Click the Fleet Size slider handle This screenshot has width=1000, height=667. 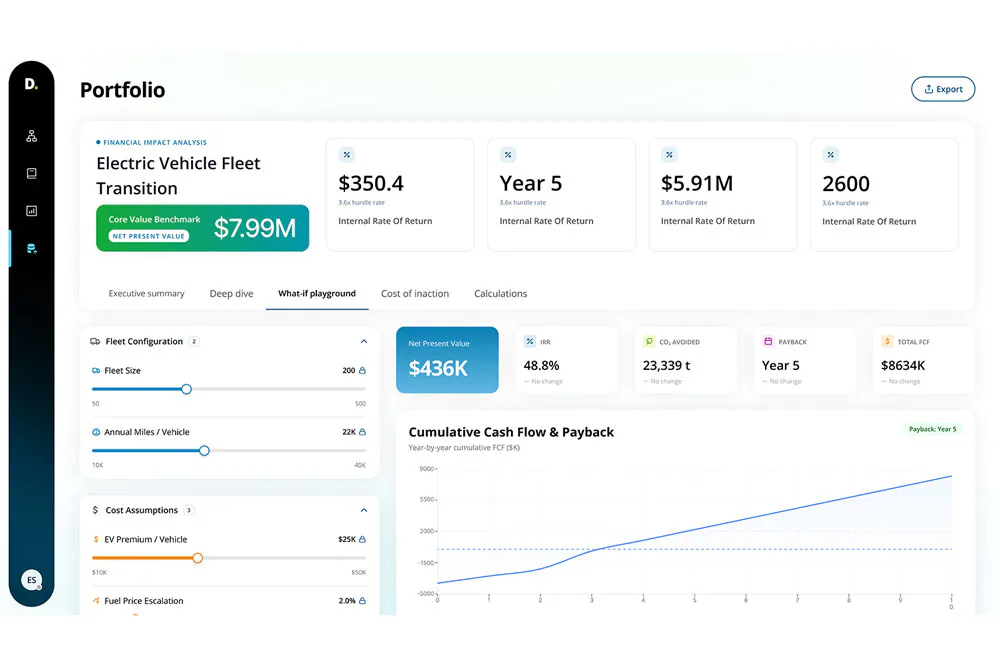pos(186,389)
